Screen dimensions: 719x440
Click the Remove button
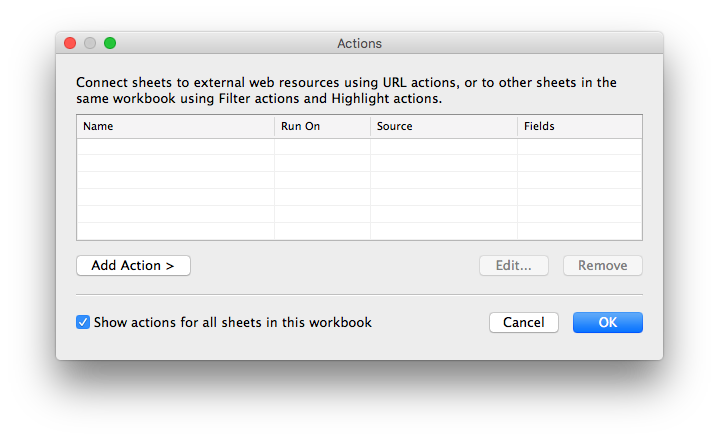pos(603,265)
